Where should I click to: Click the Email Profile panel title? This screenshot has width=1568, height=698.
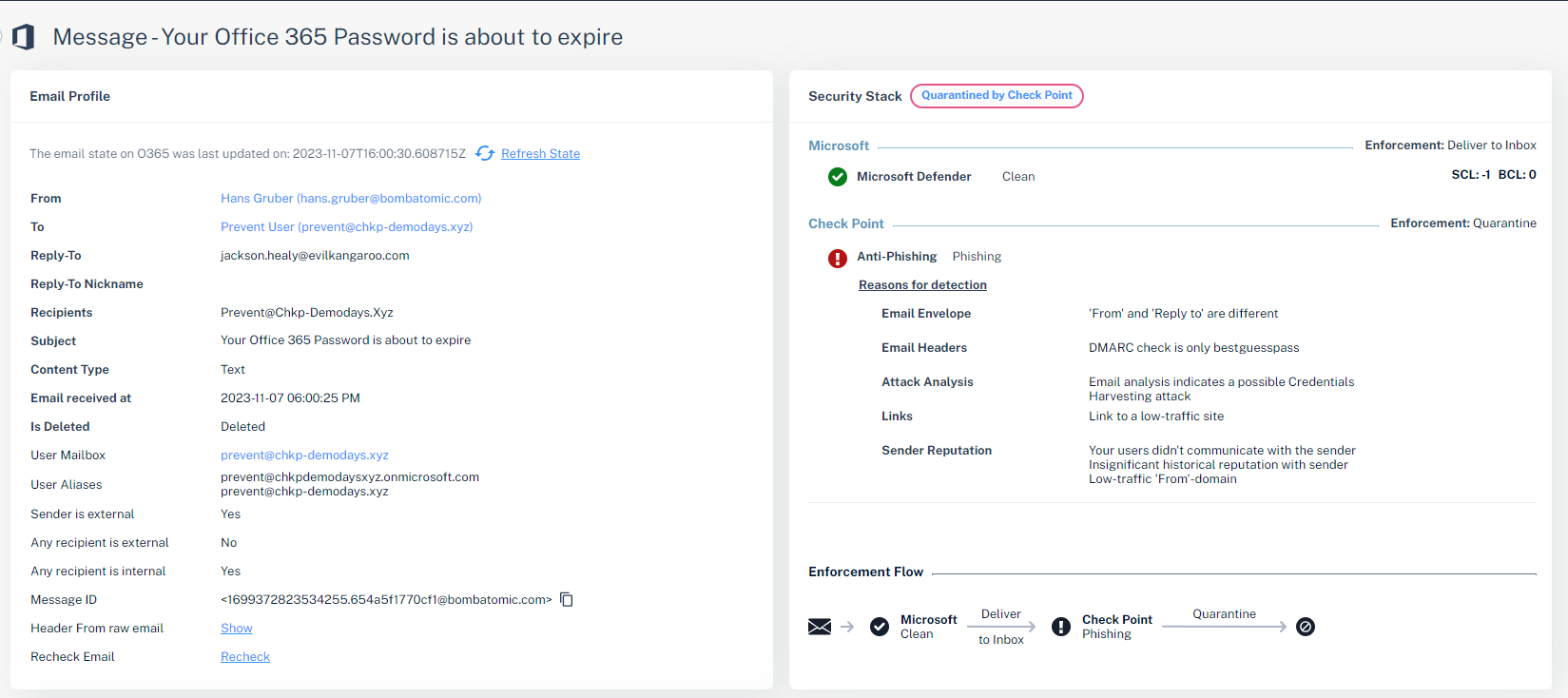pyautogui.click(x=69, y=96)
